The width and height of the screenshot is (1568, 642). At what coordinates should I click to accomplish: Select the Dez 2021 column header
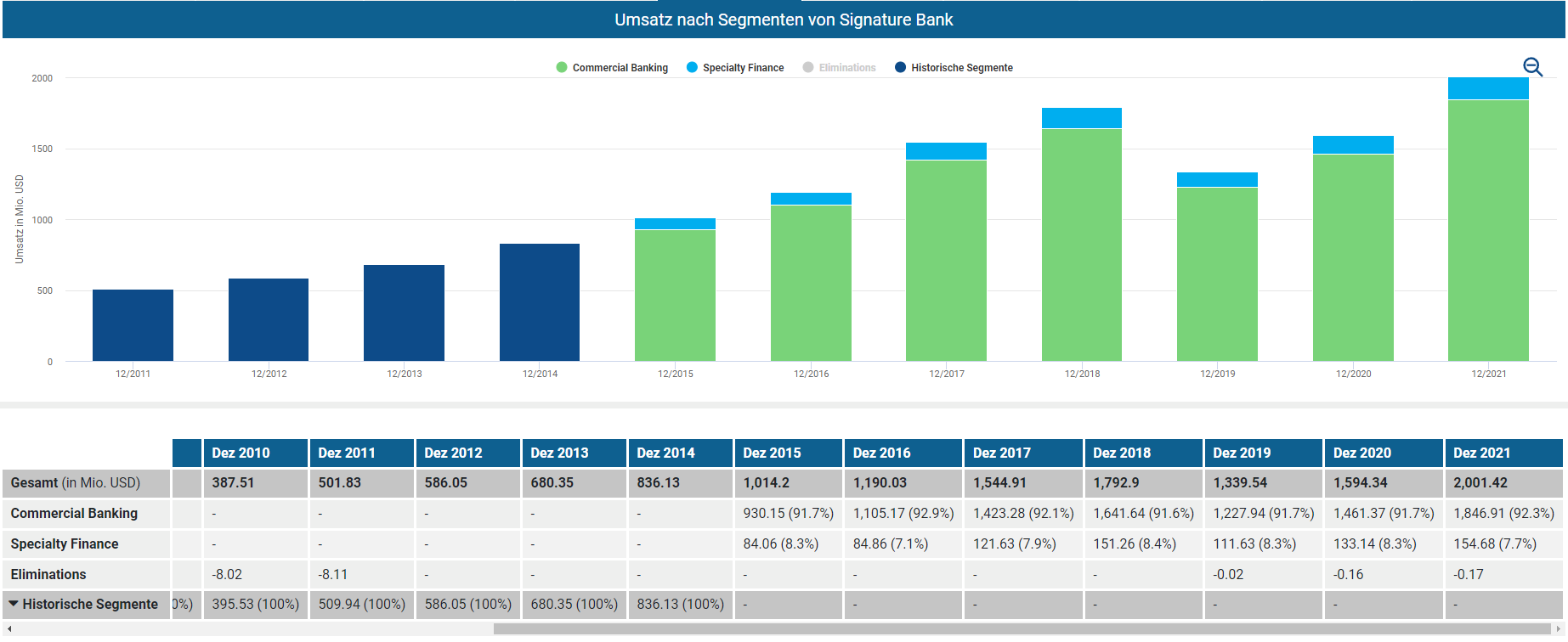click(1481, 453)
